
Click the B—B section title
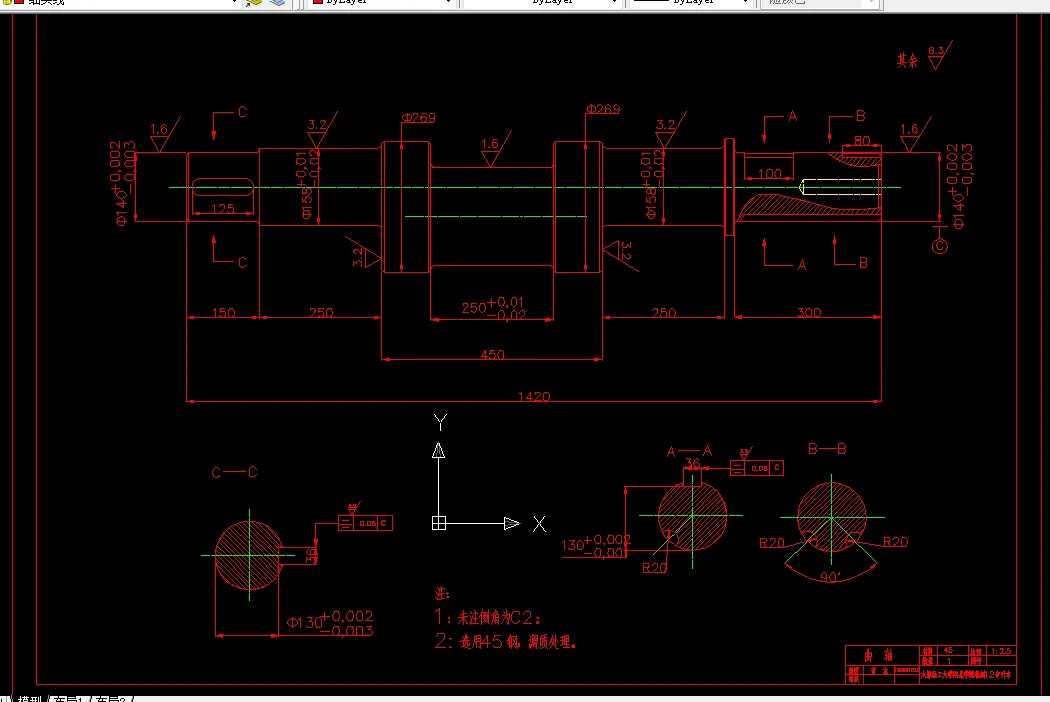(x=827, y=449)
